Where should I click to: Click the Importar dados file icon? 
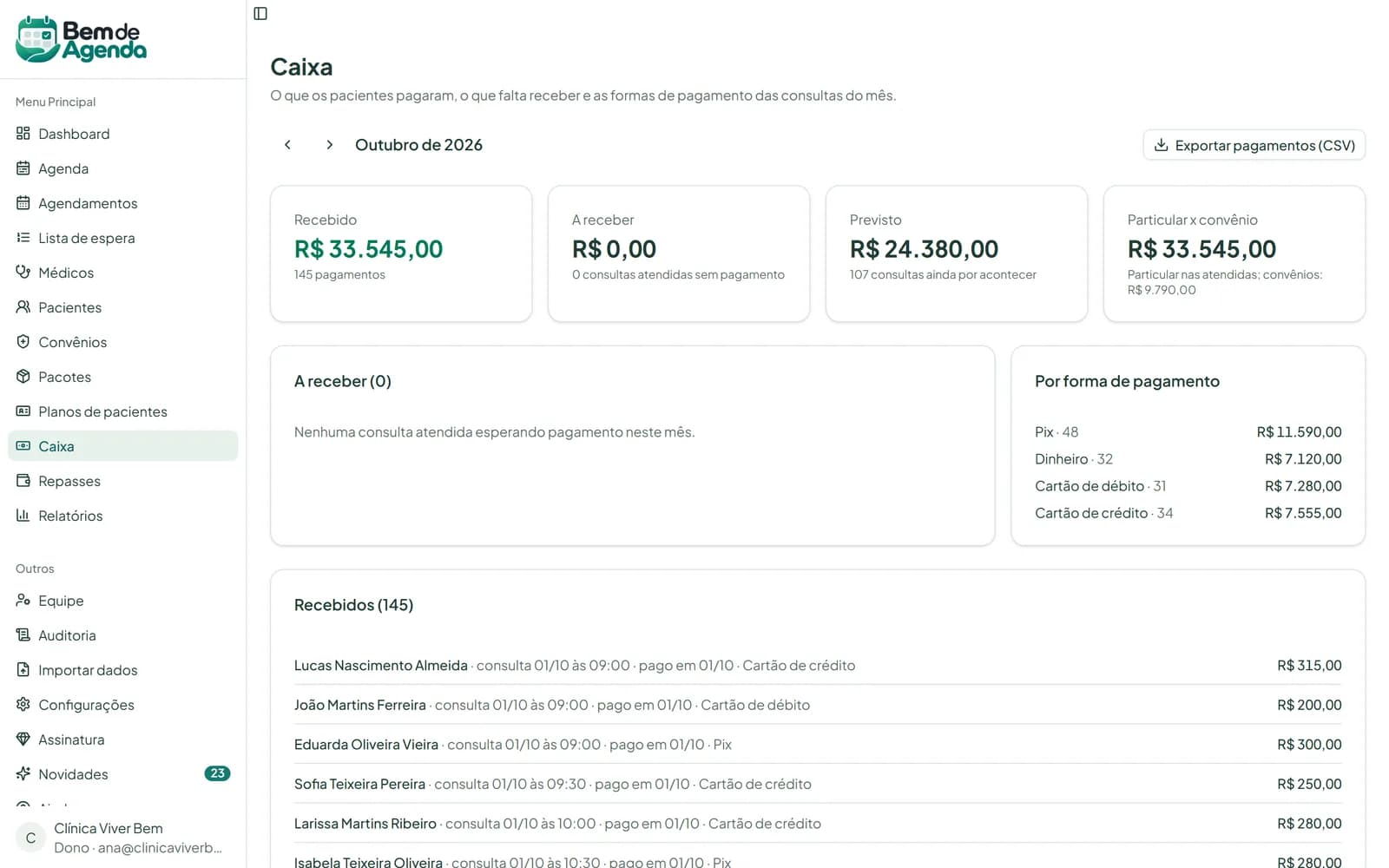coord(23,670)
